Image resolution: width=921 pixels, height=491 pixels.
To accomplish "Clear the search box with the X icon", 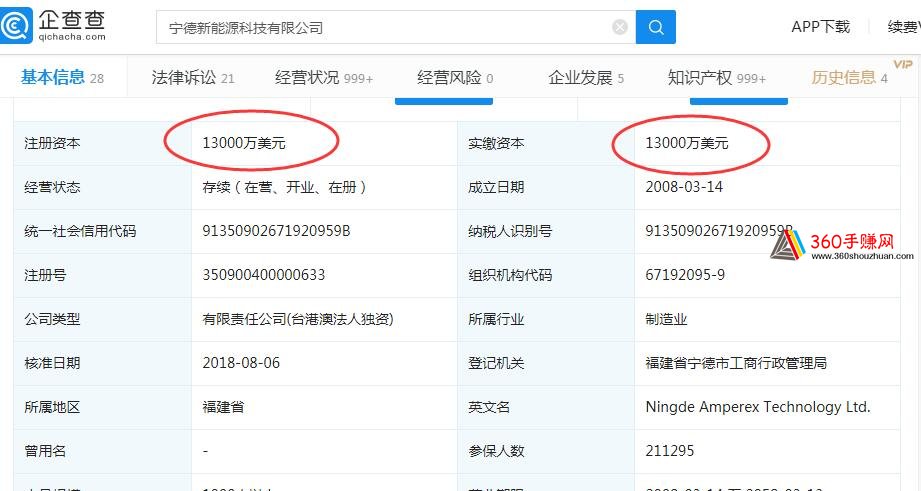I will 620,27.
